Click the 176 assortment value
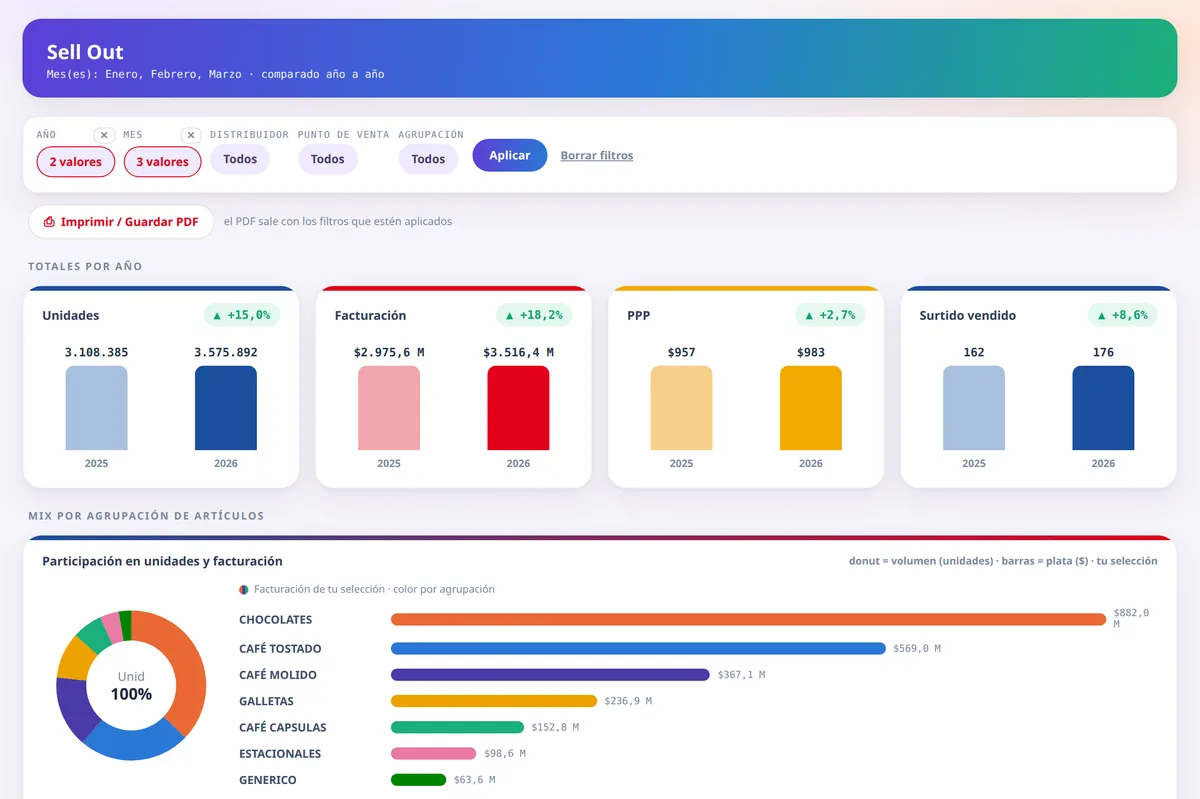1200x799 pixels. click(1103, 352)
